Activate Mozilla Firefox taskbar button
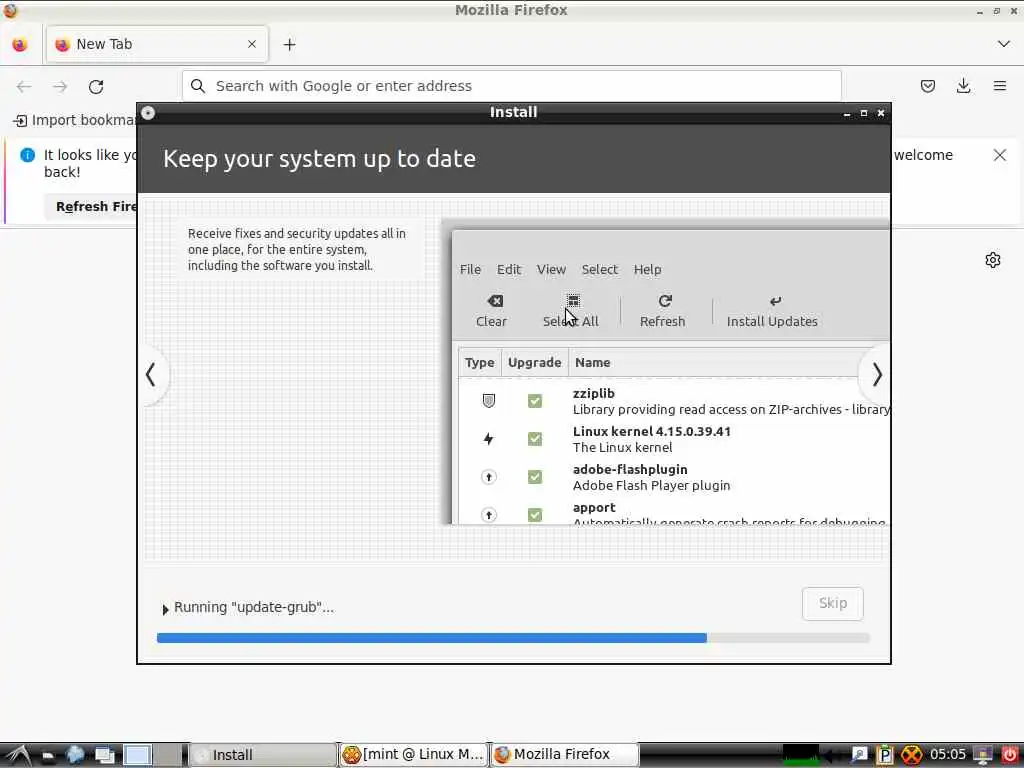 (564, 755)
